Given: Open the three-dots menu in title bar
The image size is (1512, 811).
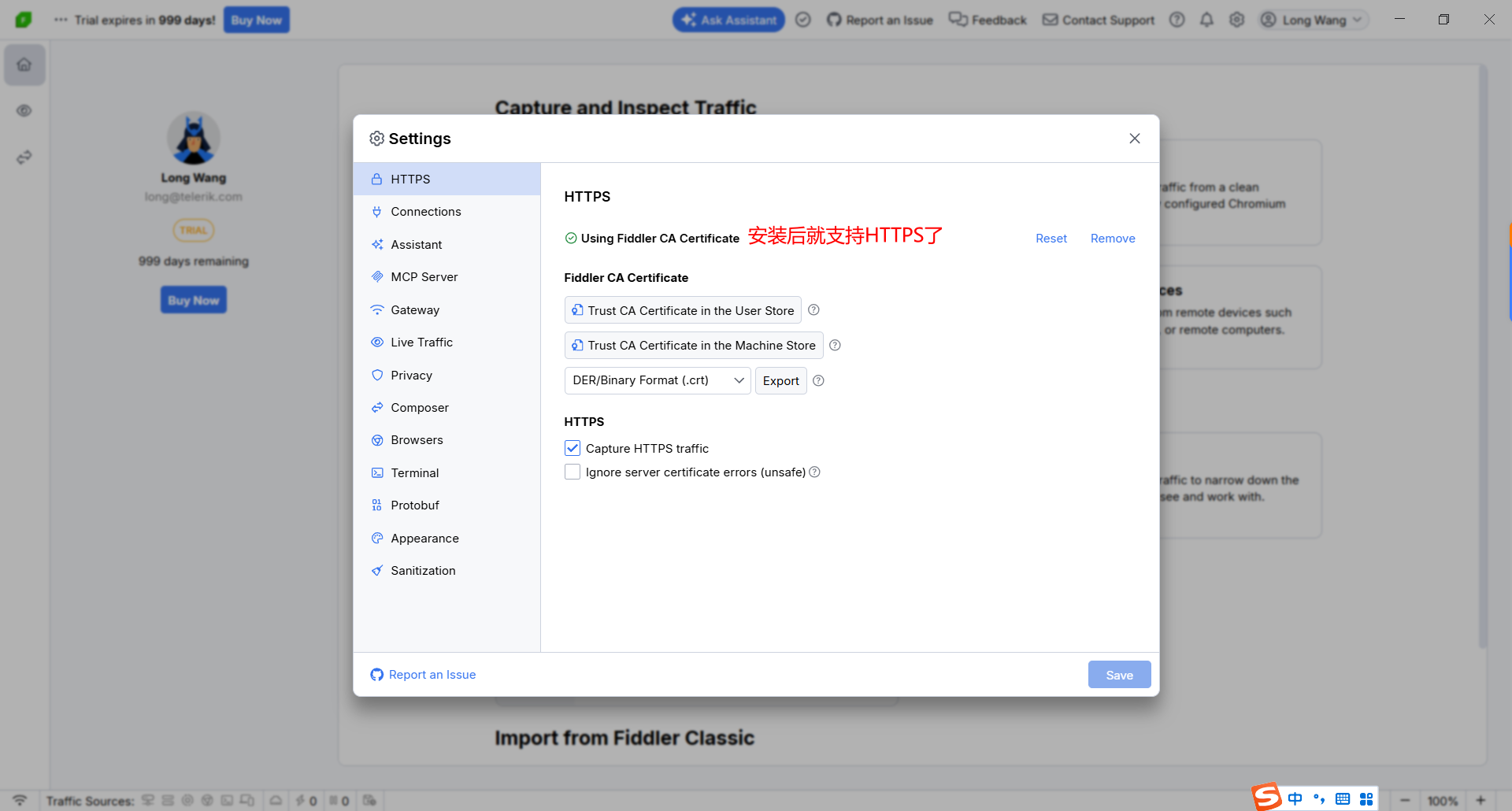Looking at the screenshot, I should point(61,20).
